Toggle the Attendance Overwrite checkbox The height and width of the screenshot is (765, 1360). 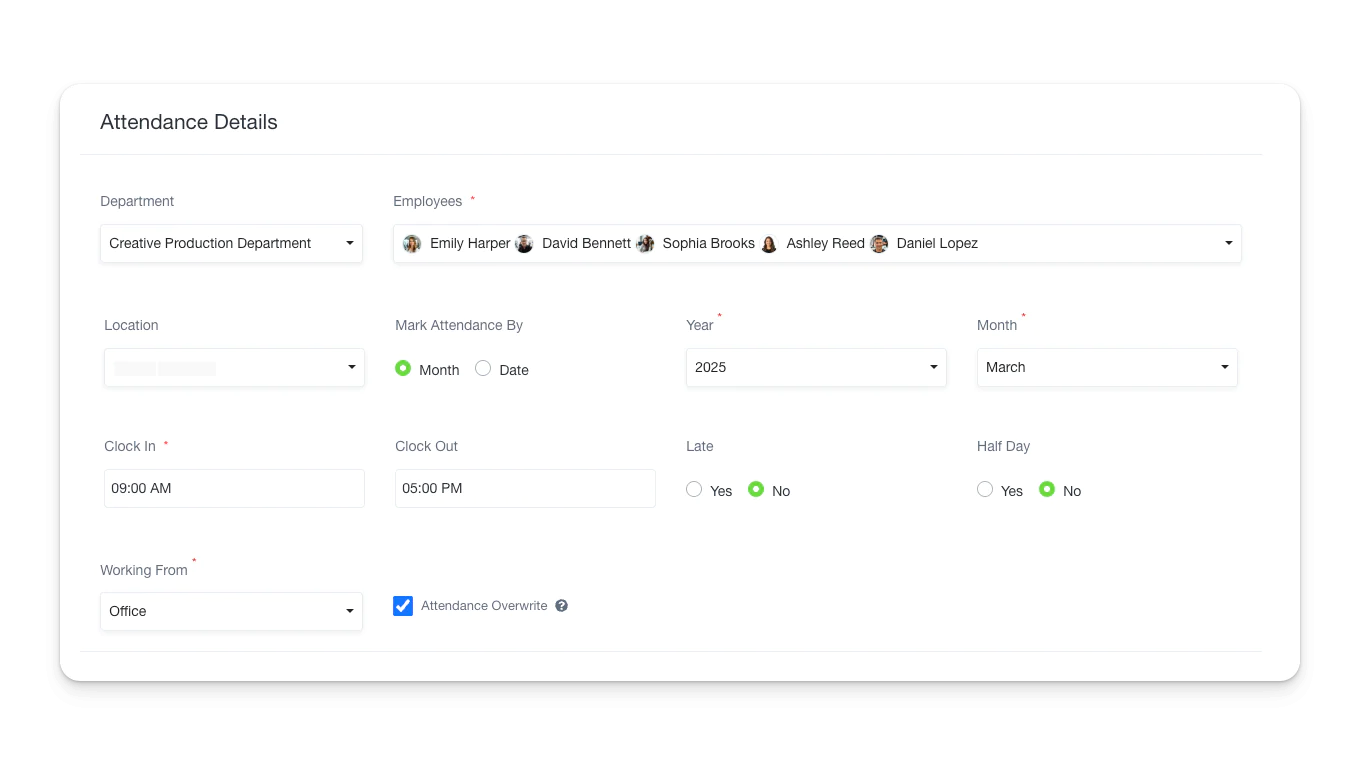(x=403, y=606)
